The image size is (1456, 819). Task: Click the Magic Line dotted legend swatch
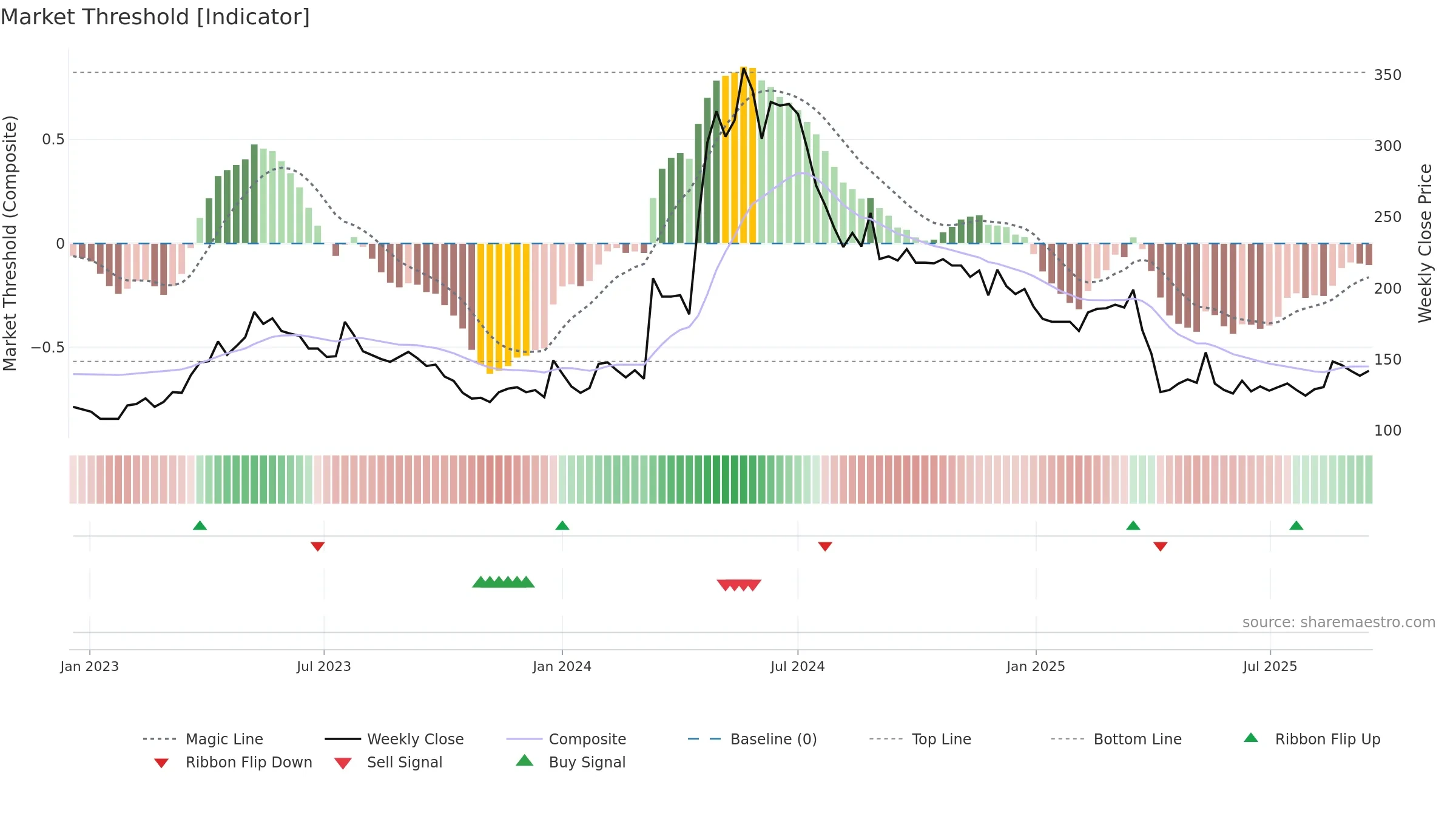(x=160, y=739)
